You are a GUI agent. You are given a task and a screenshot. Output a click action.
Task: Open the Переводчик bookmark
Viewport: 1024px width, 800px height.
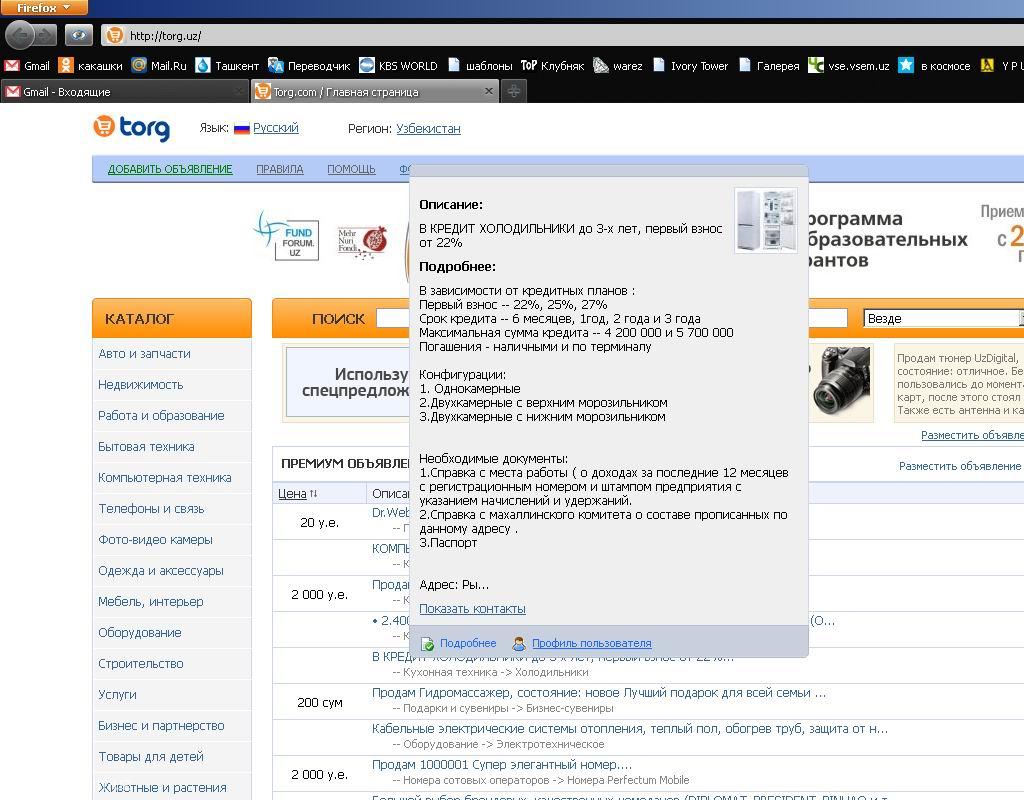point(310,65)
